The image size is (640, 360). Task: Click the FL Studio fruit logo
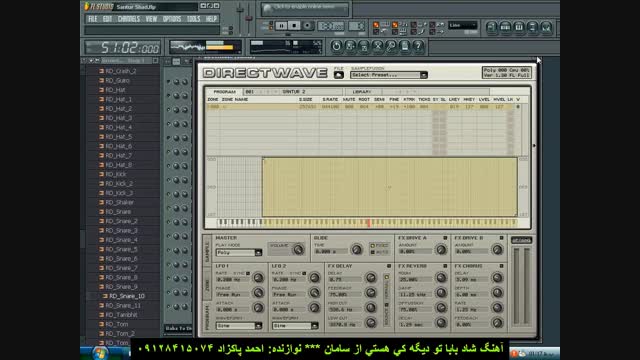pos(87,6)
